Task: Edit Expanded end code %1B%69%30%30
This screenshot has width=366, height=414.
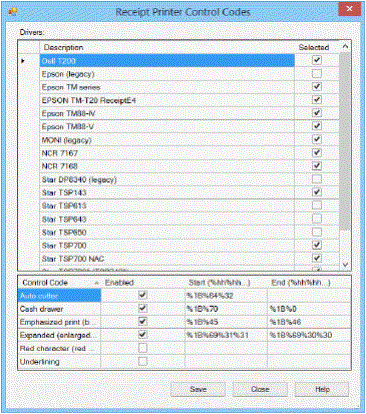Action: 309,335
